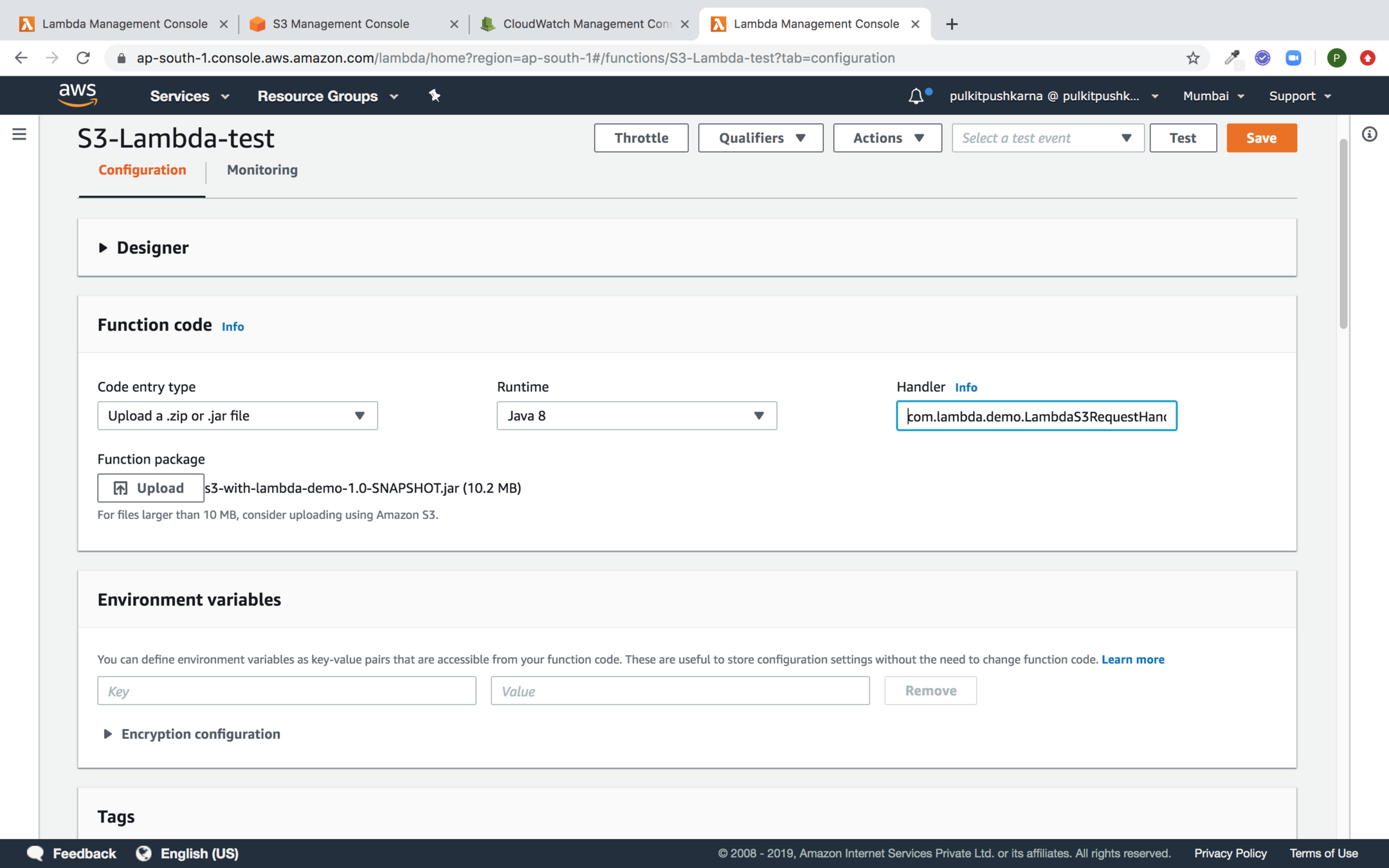Click the orange Save button
The width and height of the screenshot is (1389, 868).
(x=1261, y=138)
